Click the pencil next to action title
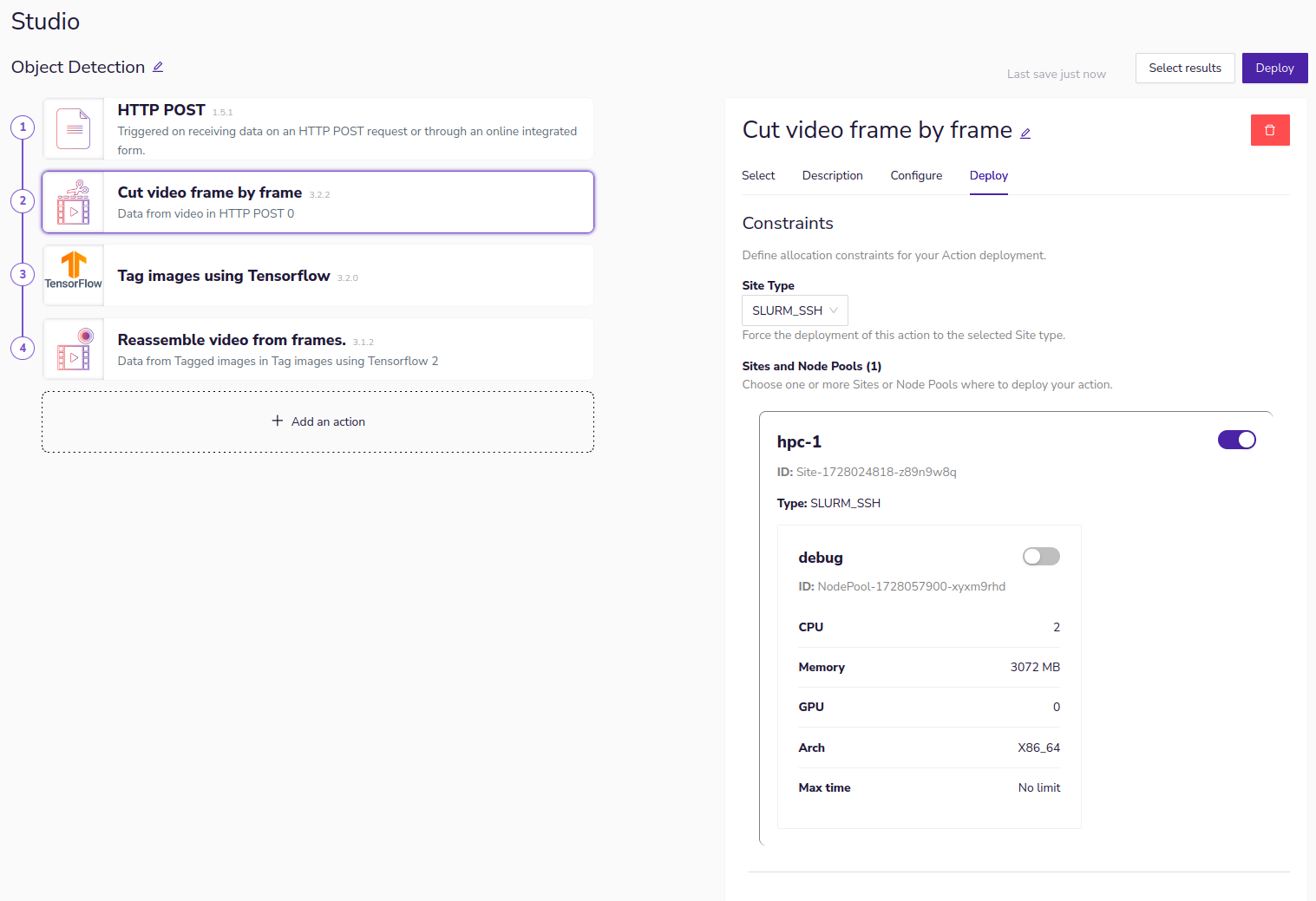 1025,133
